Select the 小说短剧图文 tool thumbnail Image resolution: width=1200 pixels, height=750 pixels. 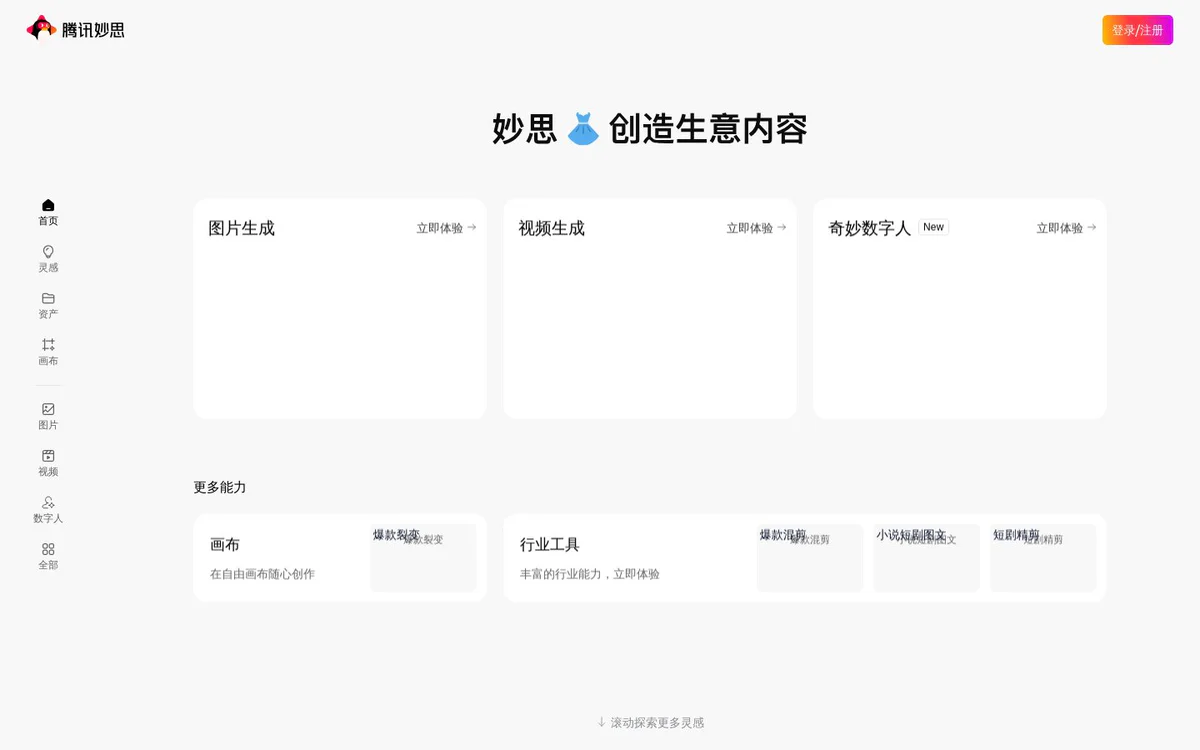click(x=926, y=558)
